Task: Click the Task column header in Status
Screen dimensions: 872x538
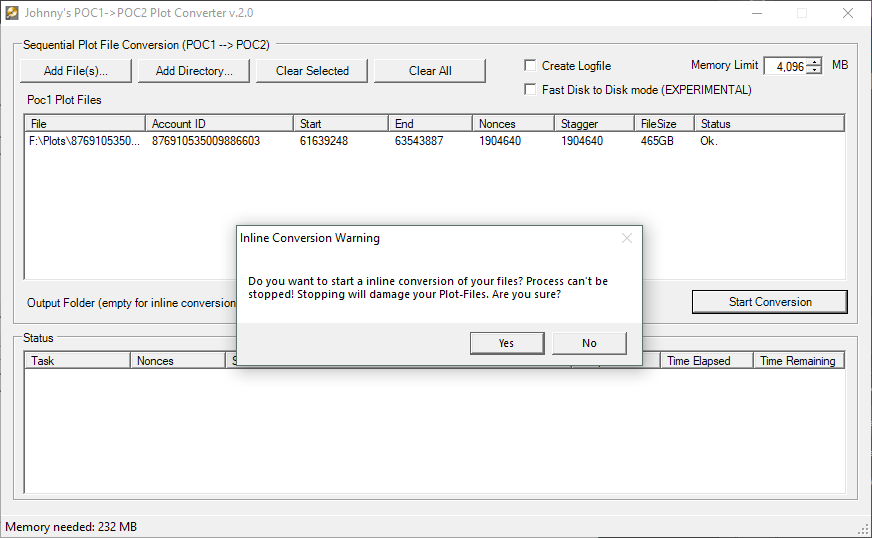Action: pyautogui.click(x=78, y=361)
